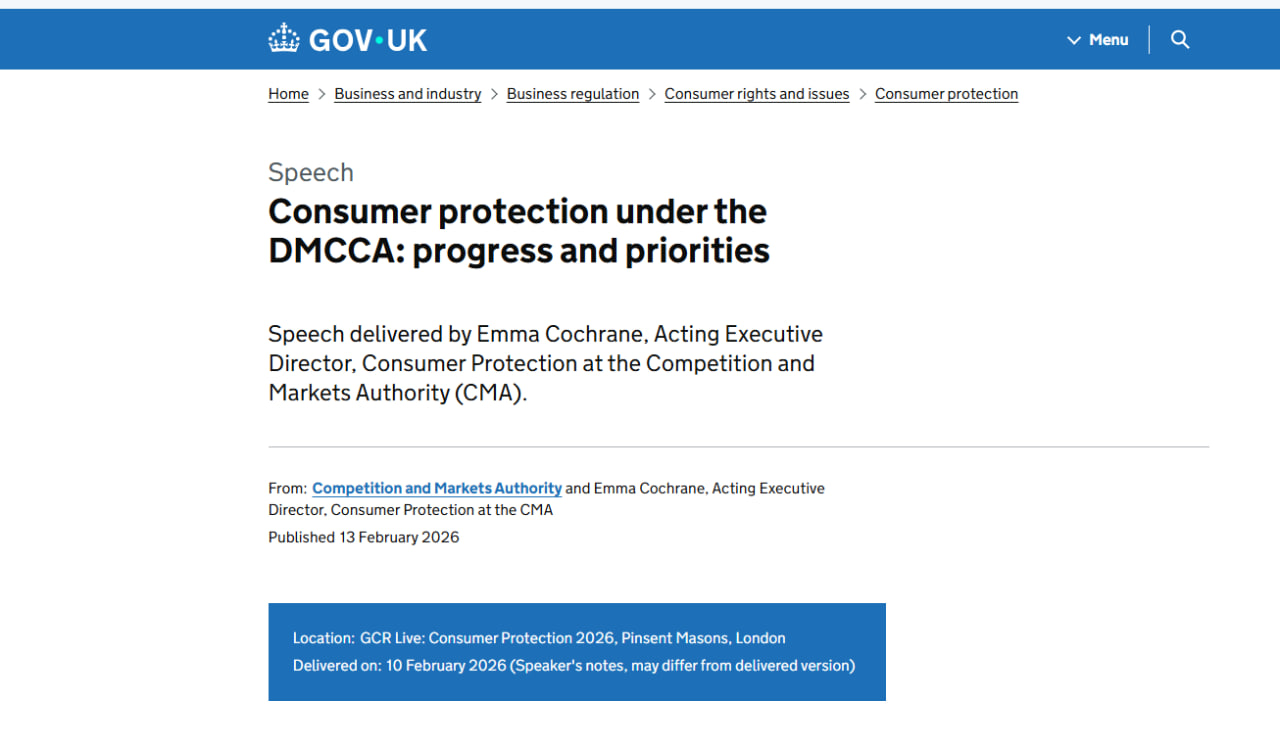Open the Competition and Markets Authority link
The height and width of the screenshot is (747, 1280).
pyautogui.click(x=437, y=489)
